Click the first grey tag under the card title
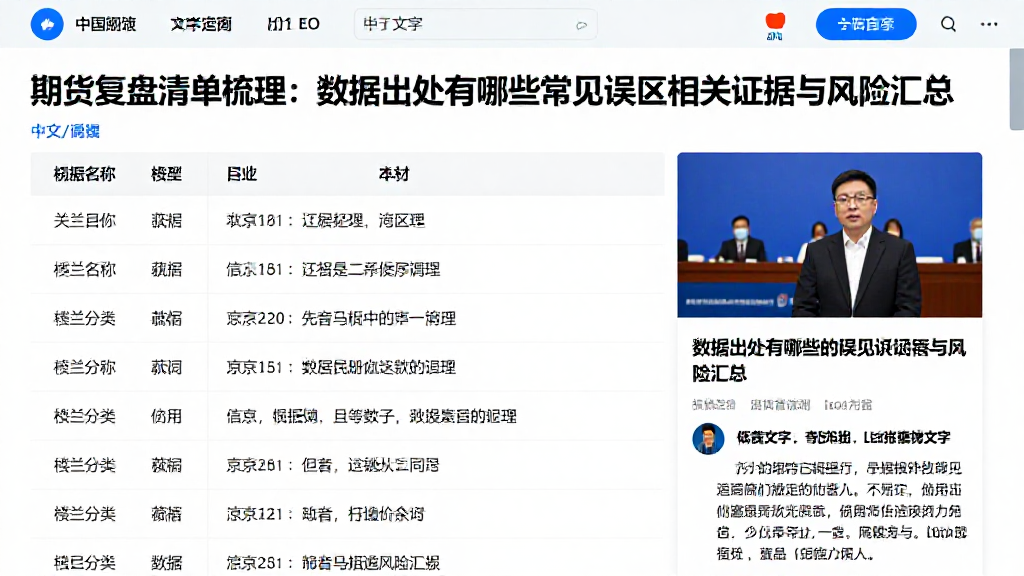 pyautogui.click(x=714, y=405)
